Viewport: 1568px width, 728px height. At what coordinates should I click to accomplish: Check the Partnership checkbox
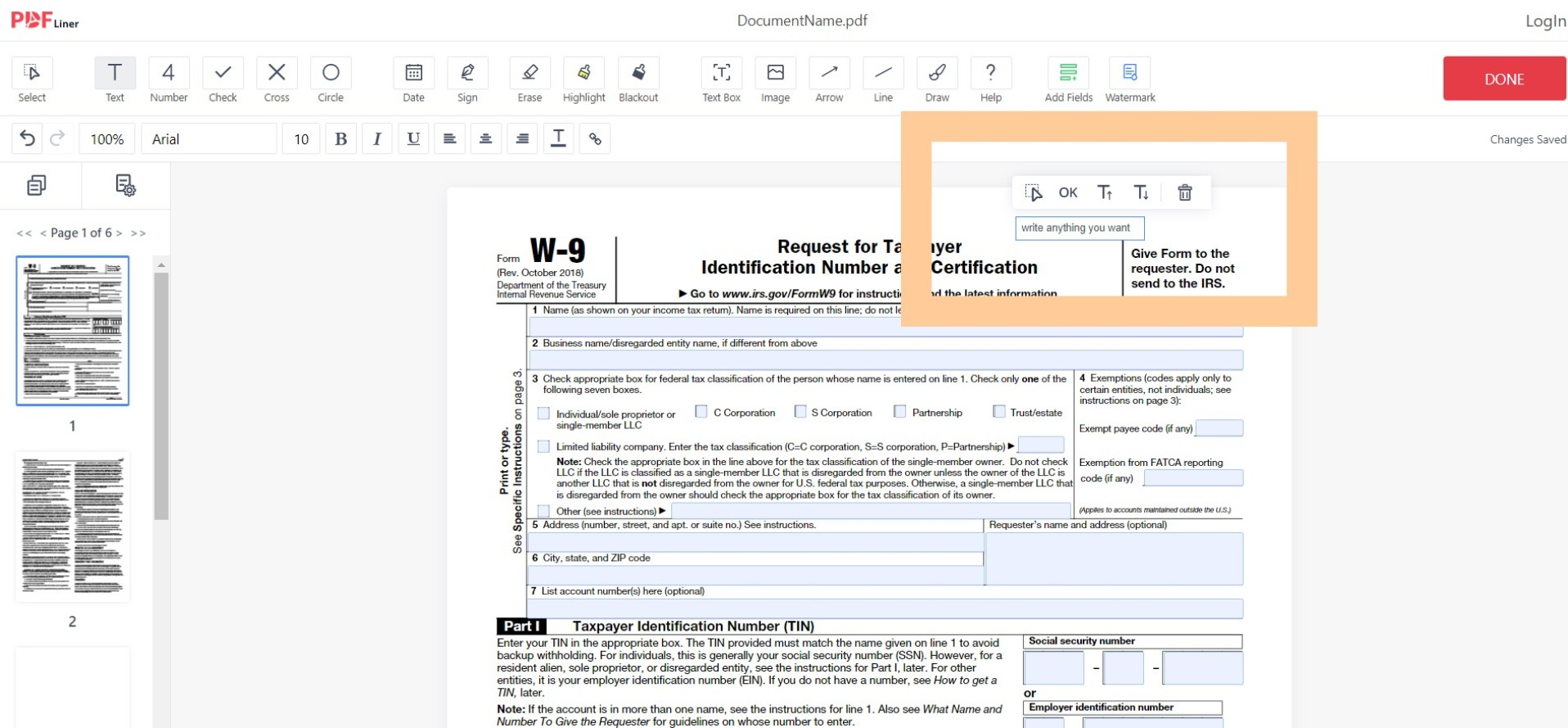click(x=900, y=411)
